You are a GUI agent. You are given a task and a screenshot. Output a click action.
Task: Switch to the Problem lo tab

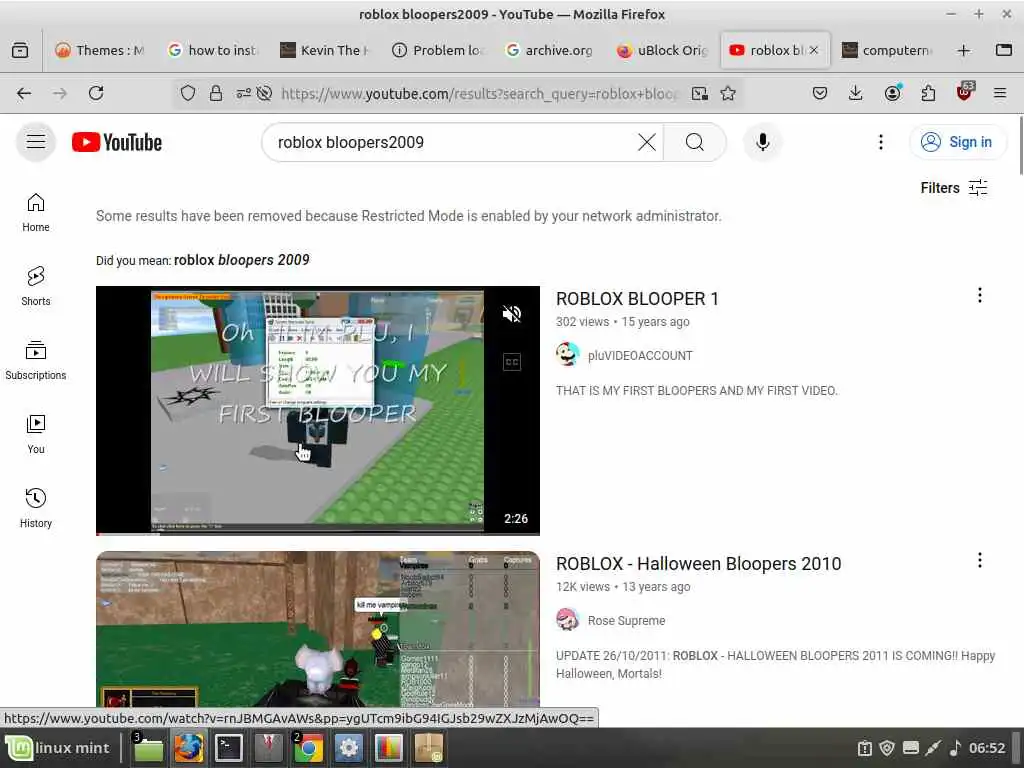coord(437,50)
